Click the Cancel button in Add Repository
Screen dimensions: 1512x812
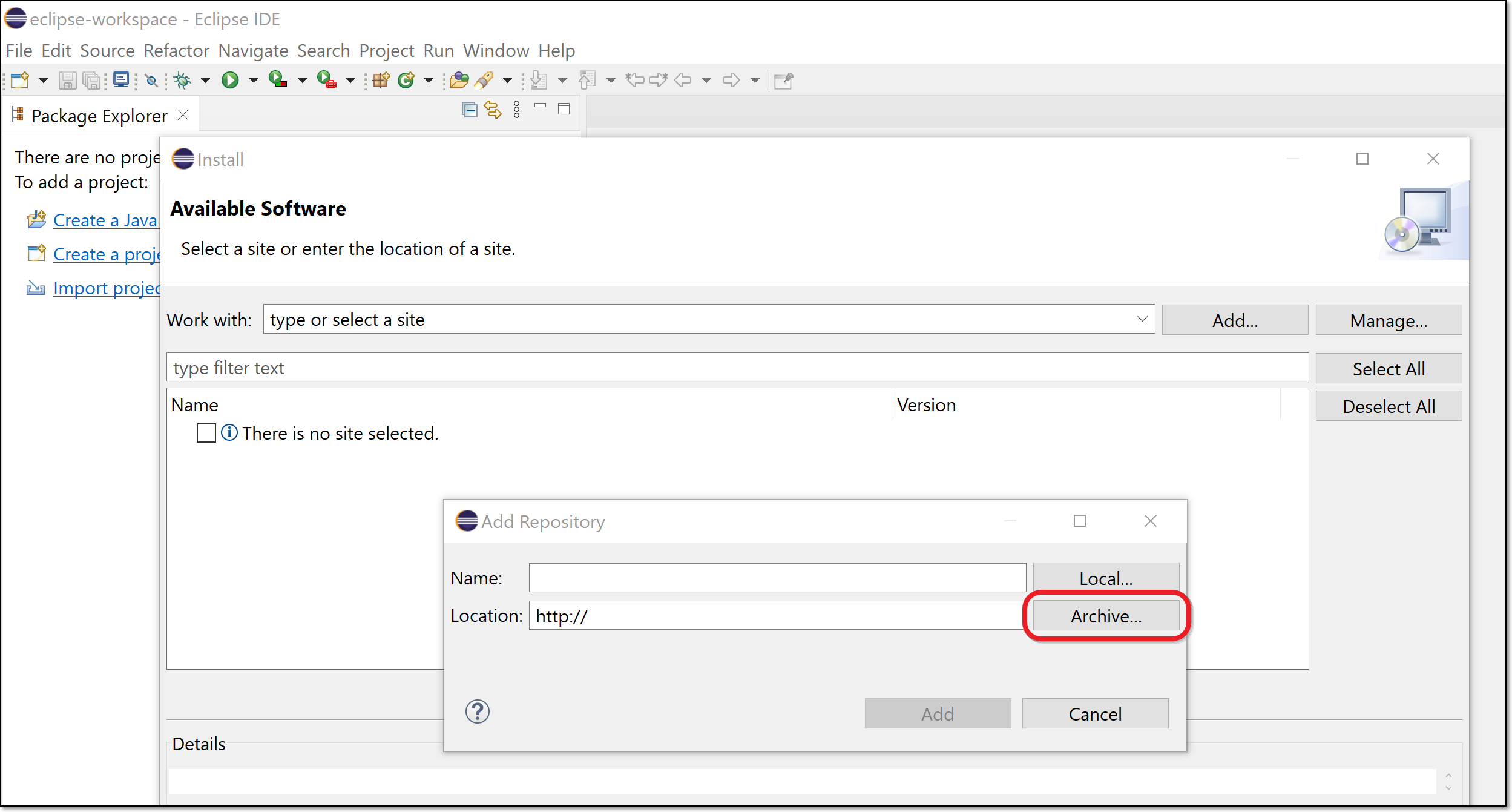pos(1095,714)
